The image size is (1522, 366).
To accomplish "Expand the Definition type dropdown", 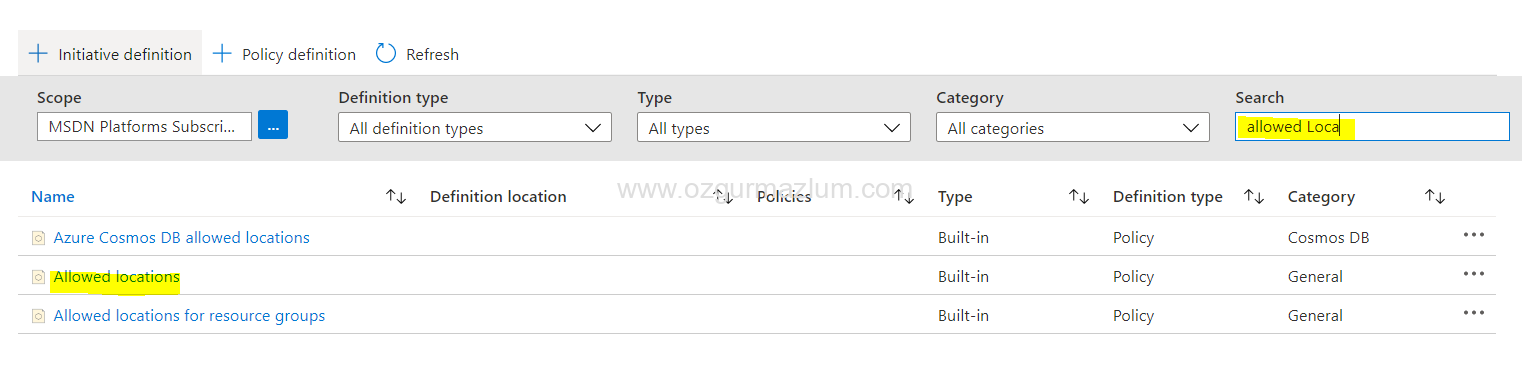I will pyautogui.click(x=475, y=128).
